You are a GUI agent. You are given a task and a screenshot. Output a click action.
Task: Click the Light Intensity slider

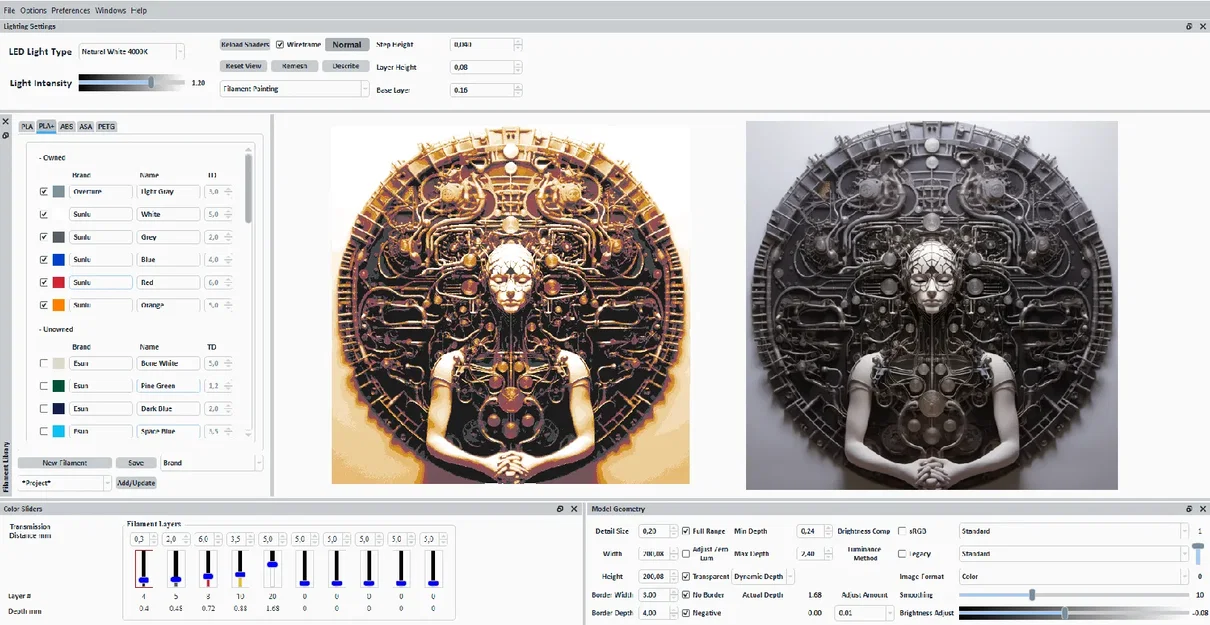132,83
